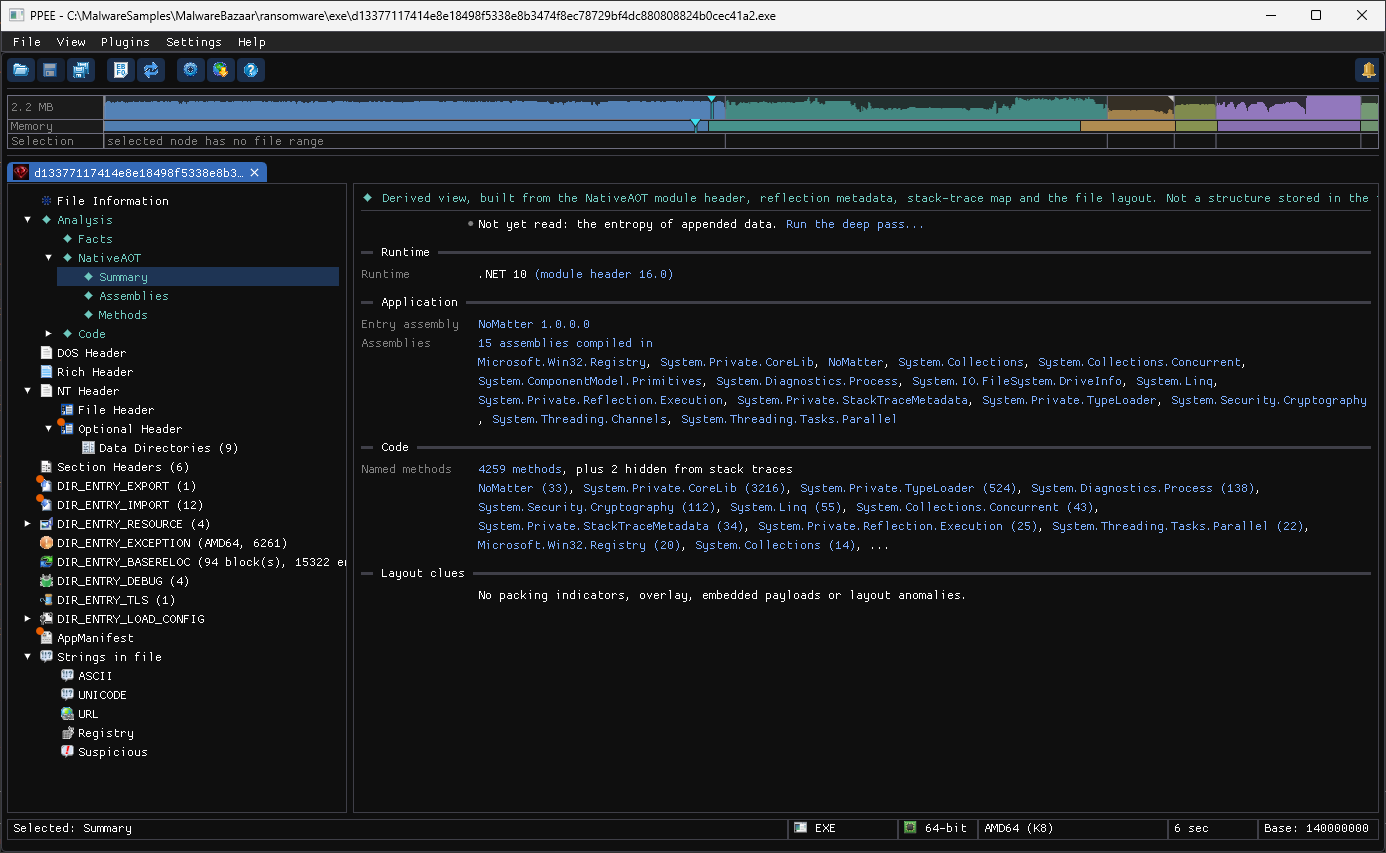
Task: Click the Run the deep pass link
Action: (x=855, y=224)
